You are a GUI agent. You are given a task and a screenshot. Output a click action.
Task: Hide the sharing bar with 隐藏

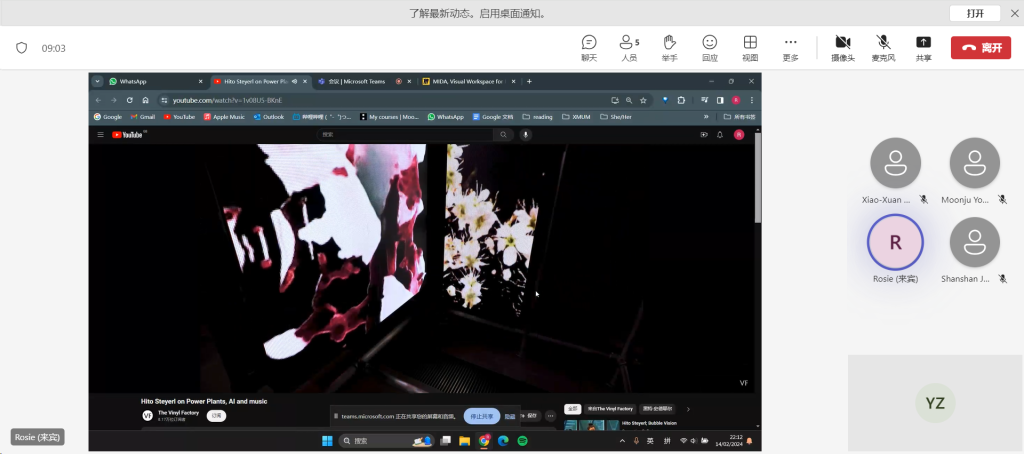point(509,416)
